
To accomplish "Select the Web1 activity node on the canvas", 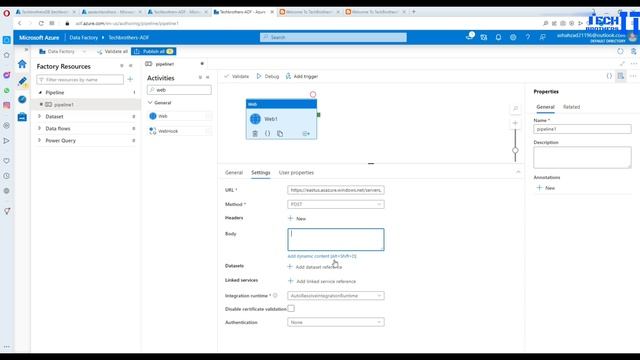I will pos(281,119).
